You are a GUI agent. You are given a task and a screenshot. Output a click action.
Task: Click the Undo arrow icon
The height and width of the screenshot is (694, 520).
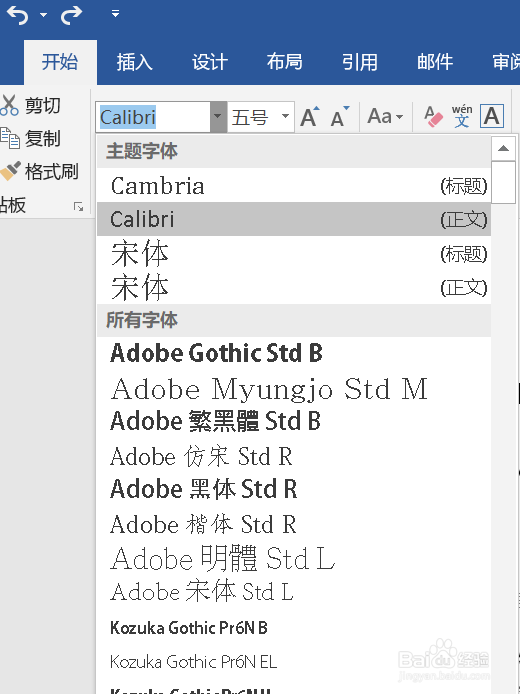17,15
